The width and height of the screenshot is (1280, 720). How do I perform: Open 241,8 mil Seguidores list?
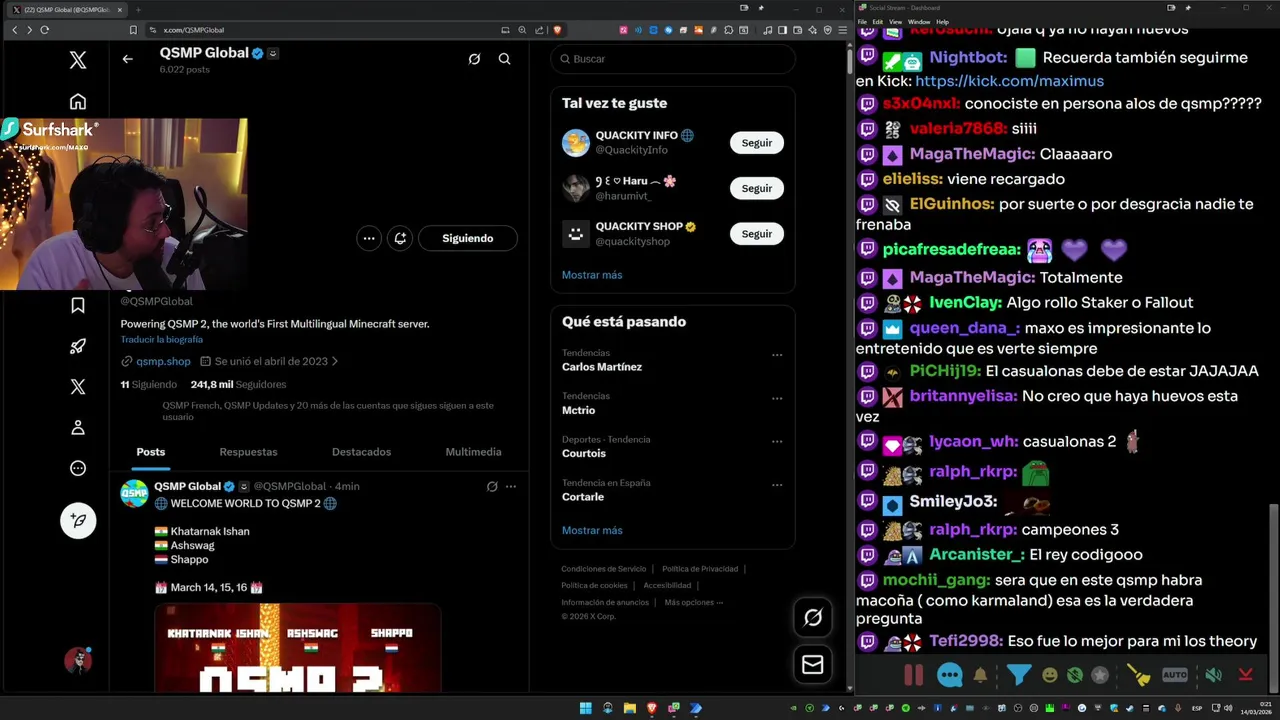click(x=238, y=385)
